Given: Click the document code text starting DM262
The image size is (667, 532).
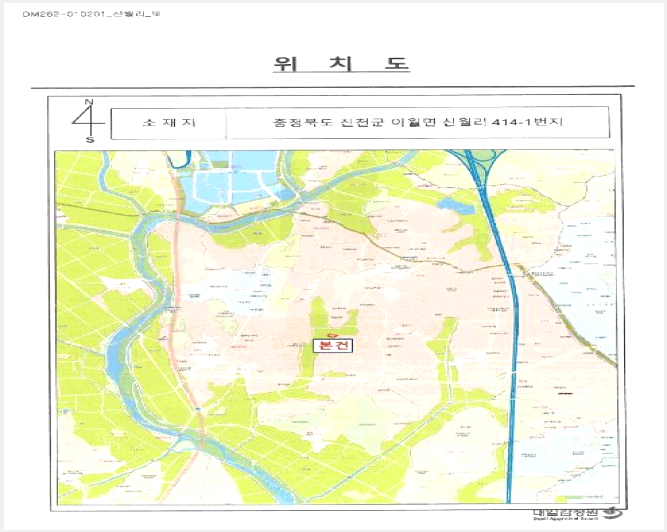Looking at the screenshot, I should tap(91, 14).
